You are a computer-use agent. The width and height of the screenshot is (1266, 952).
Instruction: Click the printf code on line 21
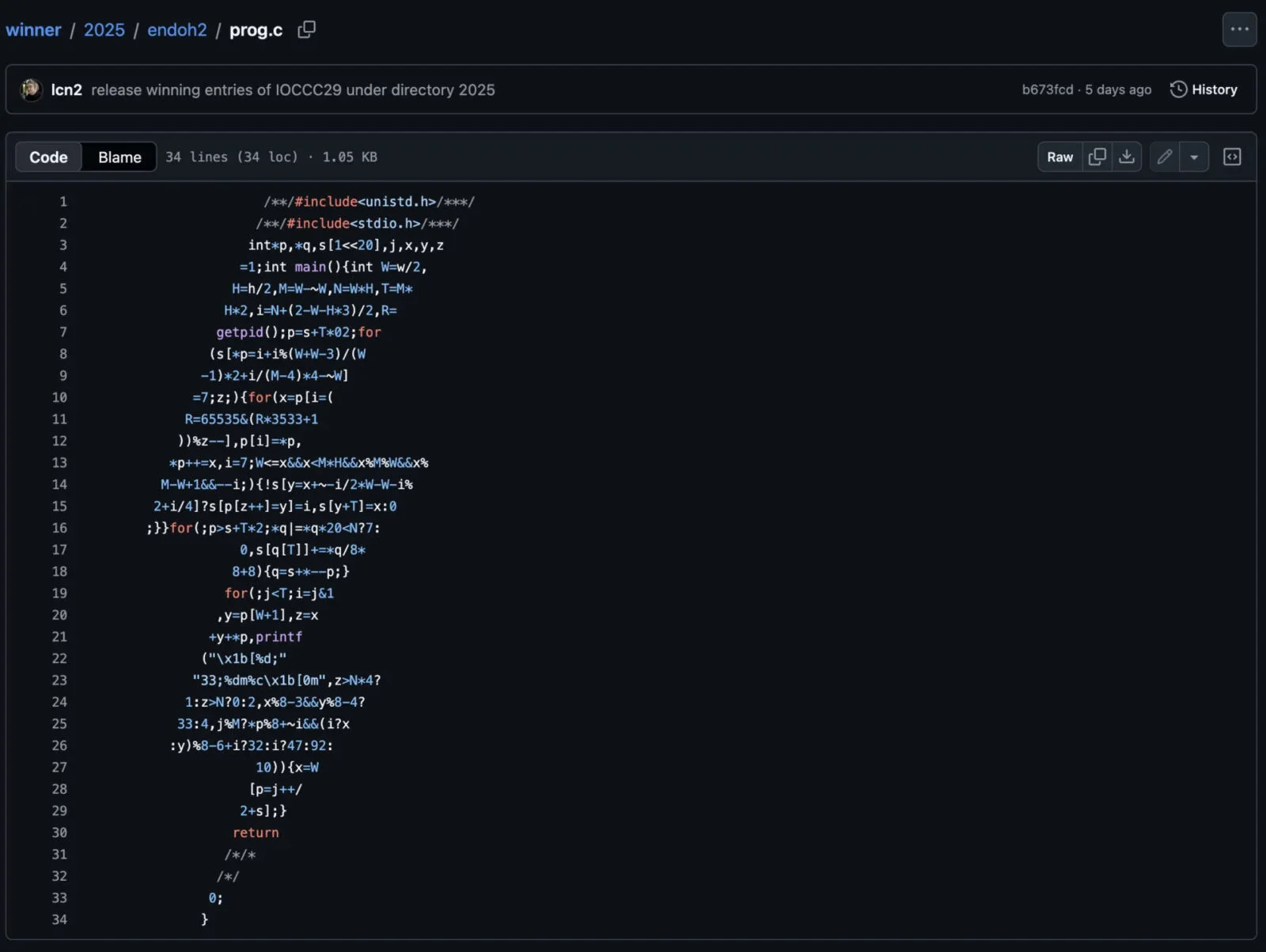tap(279, 637)
